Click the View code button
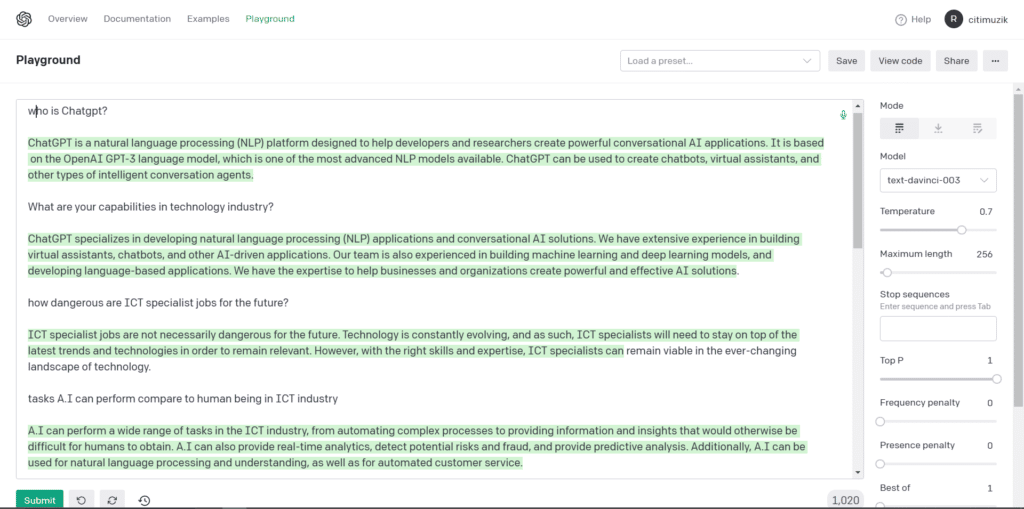The image size is (1024, 509). point(900,61)
